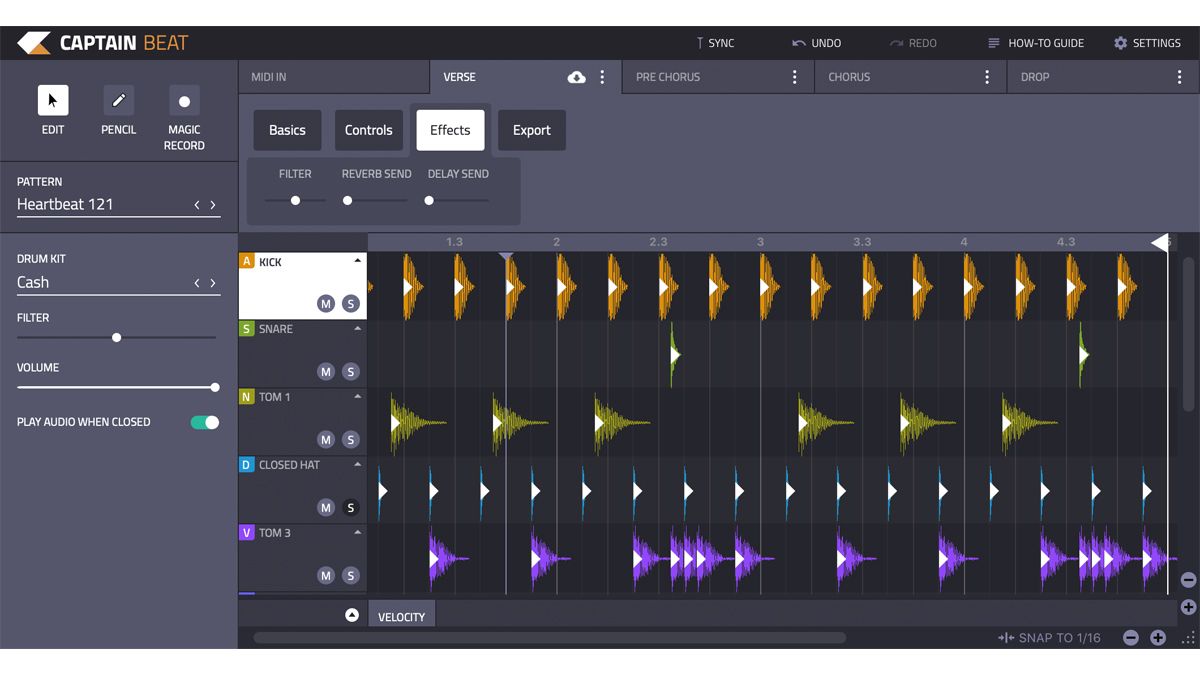Adjust the Reverb Send slider

coord(377,200)
